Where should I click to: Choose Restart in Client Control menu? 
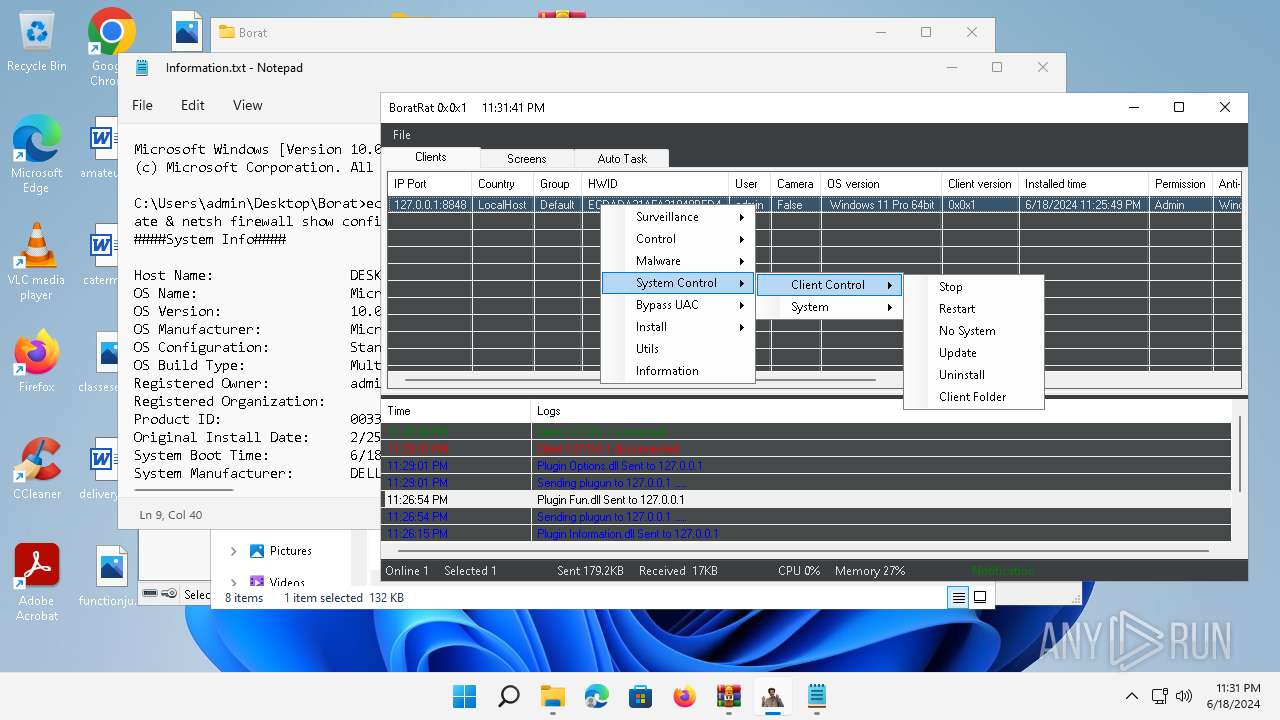pos(973,309)
